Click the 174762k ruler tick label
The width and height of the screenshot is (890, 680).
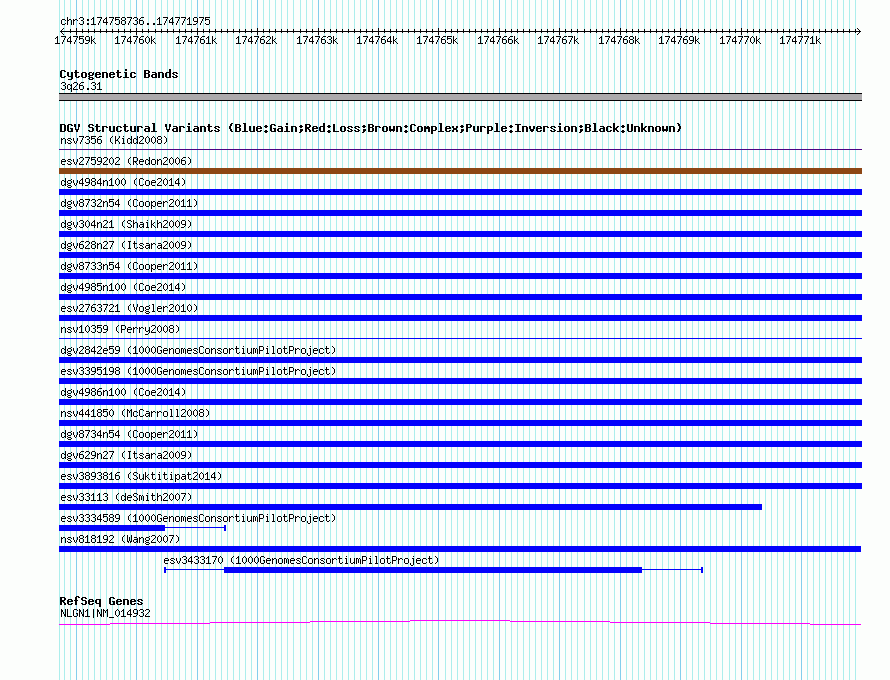point(256,40)
